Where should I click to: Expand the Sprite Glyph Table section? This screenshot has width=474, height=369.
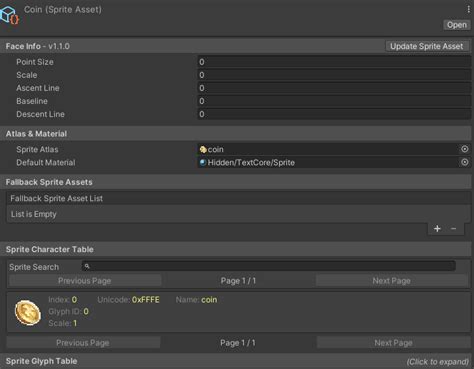point(237,361)
